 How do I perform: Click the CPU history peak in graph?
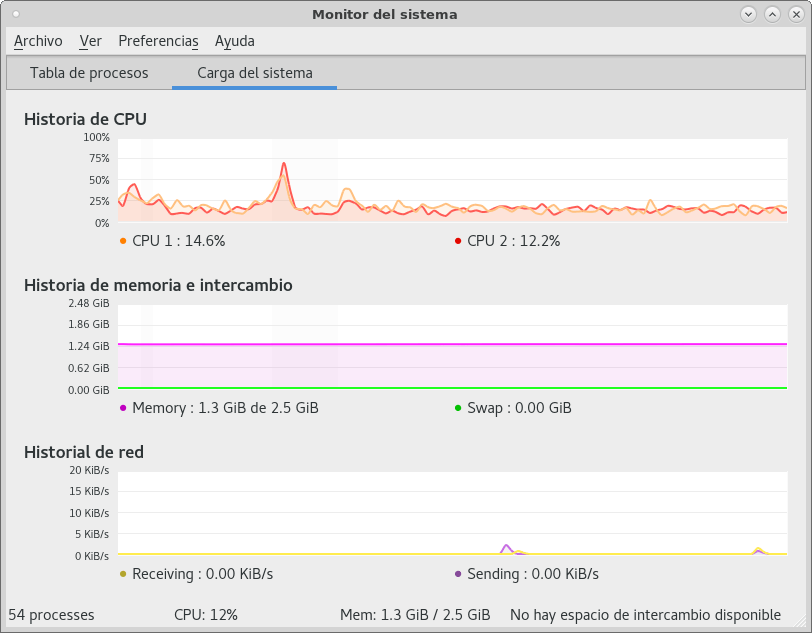tap(284, 165)
